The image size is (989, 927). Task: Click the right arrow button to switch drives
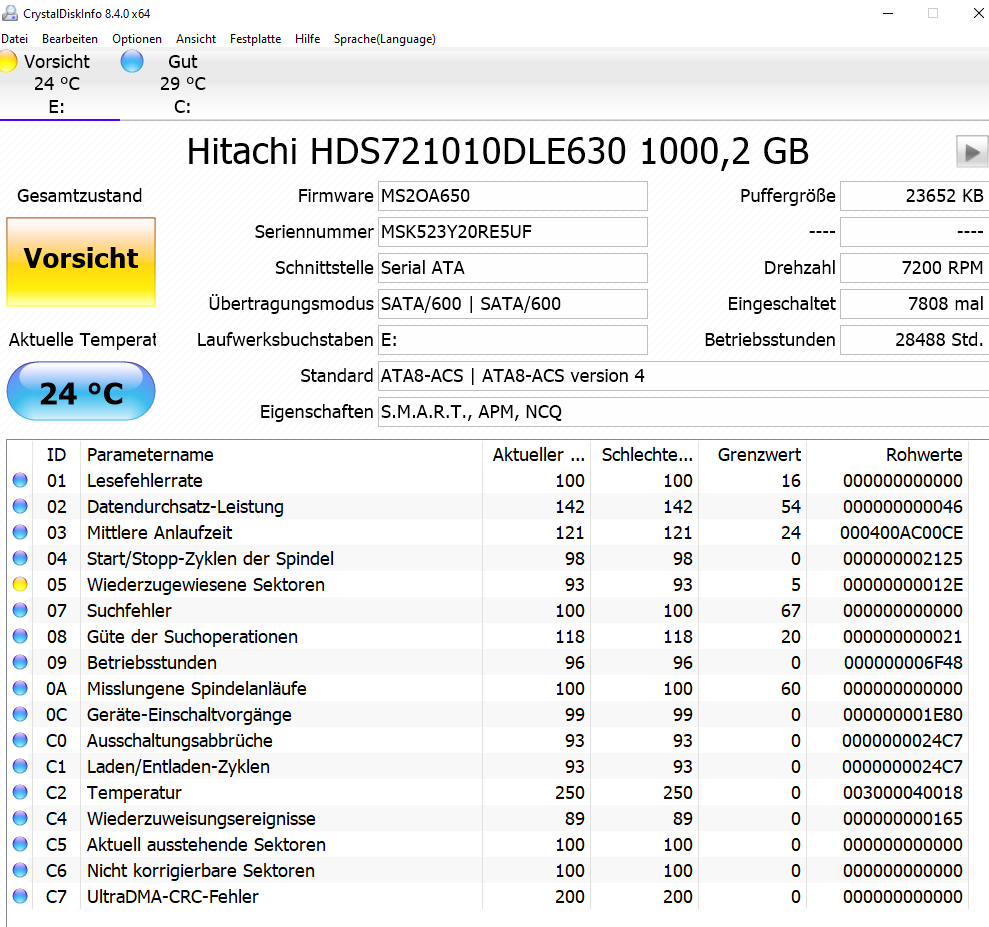pyautogui.click(x=970, y=151)
